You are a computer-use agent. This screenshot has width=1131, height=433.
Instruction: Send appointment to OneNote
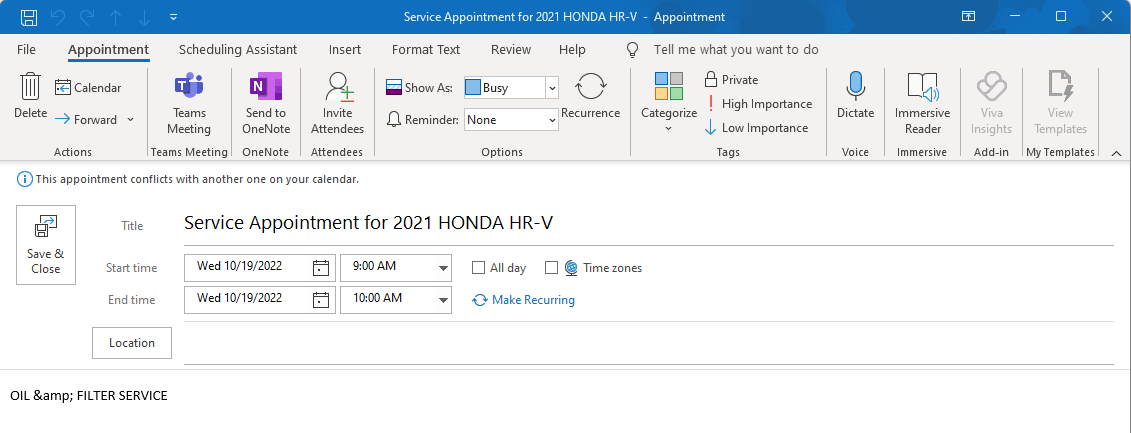click(265, 104)
